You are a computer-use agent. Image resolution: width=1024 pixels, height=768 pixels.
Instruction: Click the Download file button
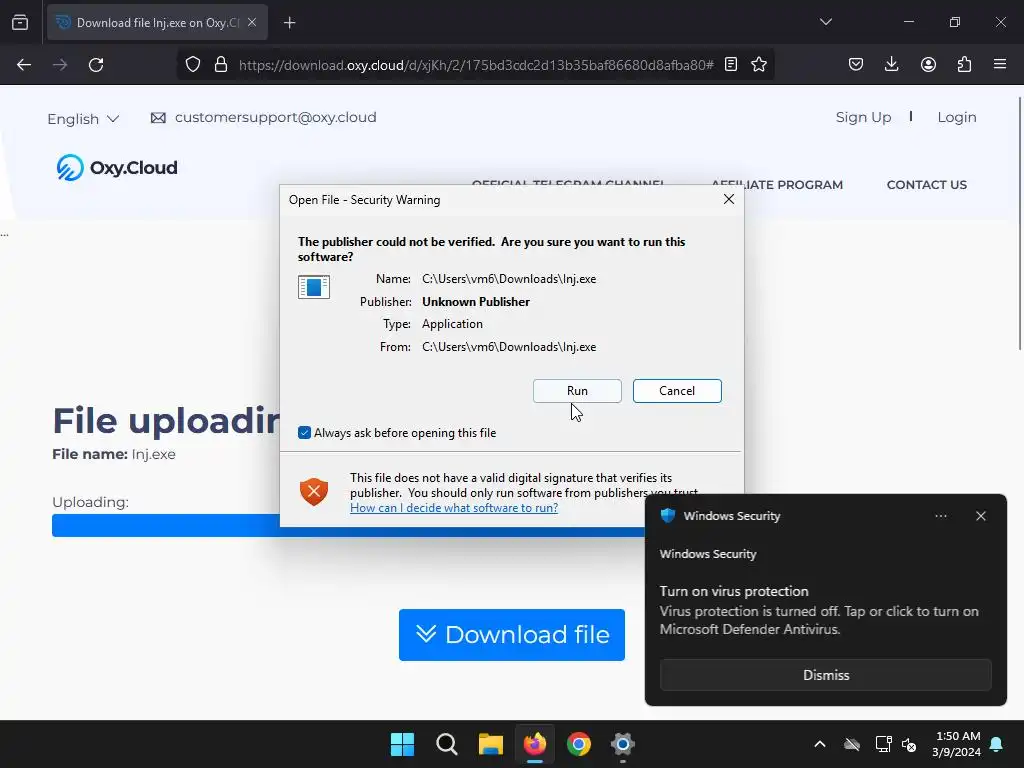point(512,635)
